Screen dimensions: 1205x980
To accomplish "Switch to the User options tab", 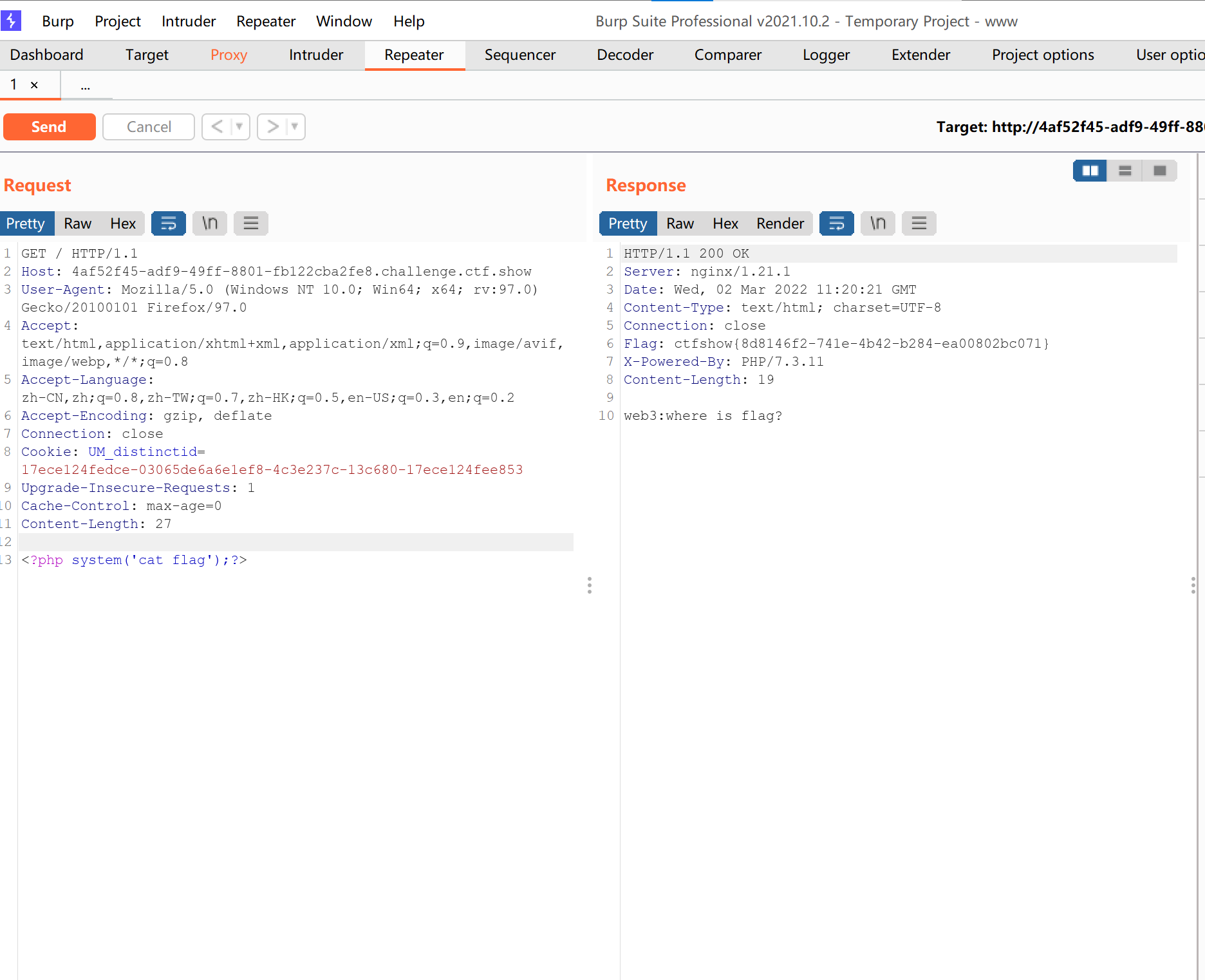I will pos(1169,55).
